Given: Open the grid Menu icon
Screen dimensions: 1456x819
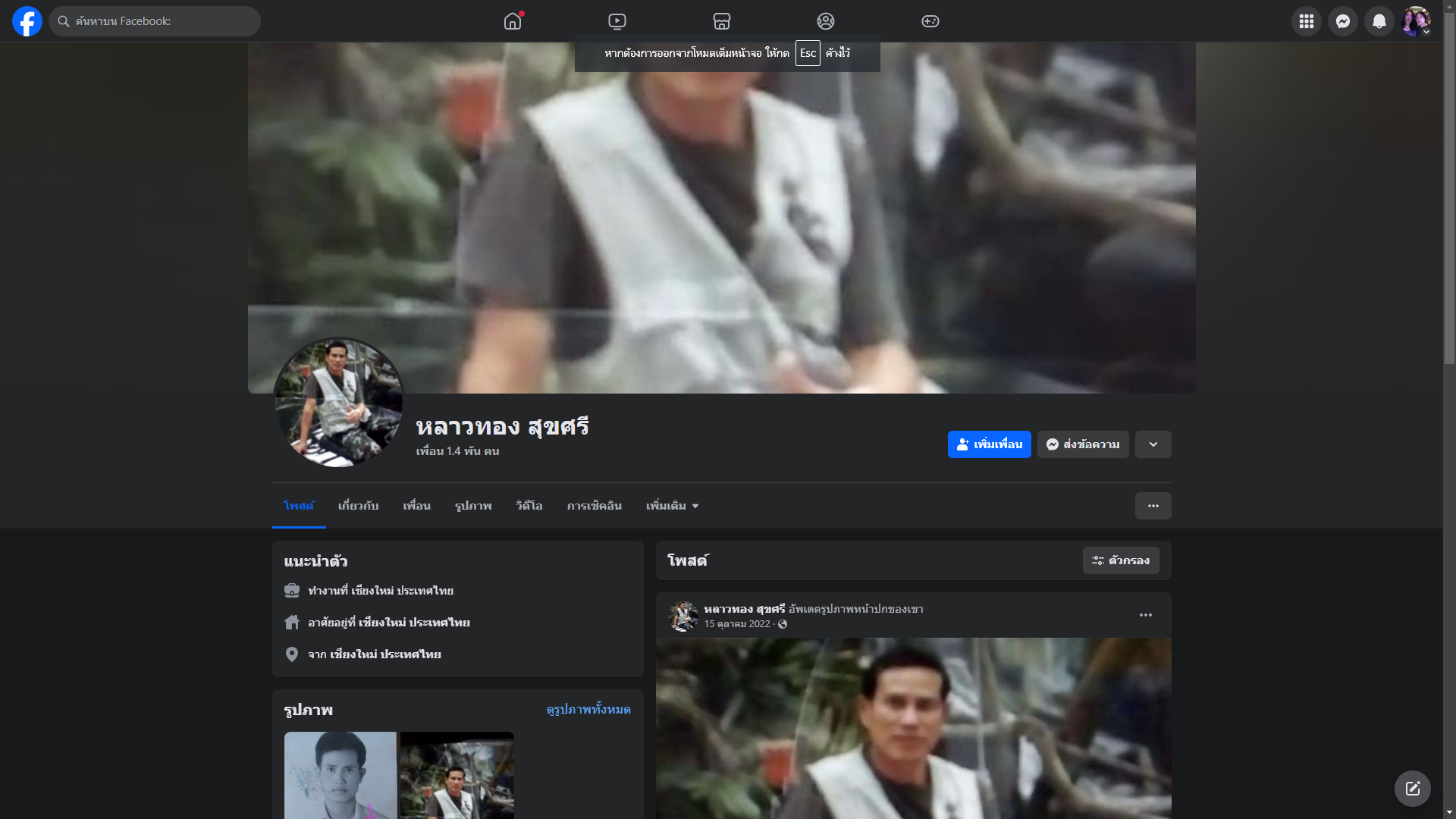Looking at the screenshot, I should [1306, 21].
